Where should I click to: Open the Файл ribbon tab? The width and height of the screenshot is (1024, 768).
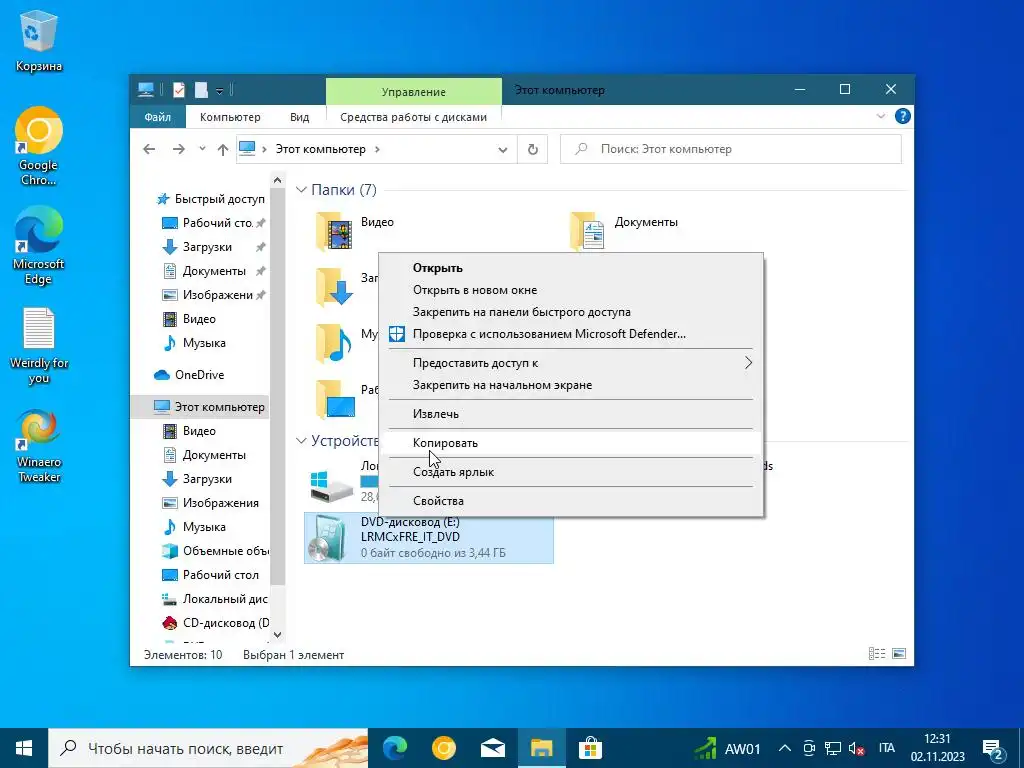coord(157,117)
